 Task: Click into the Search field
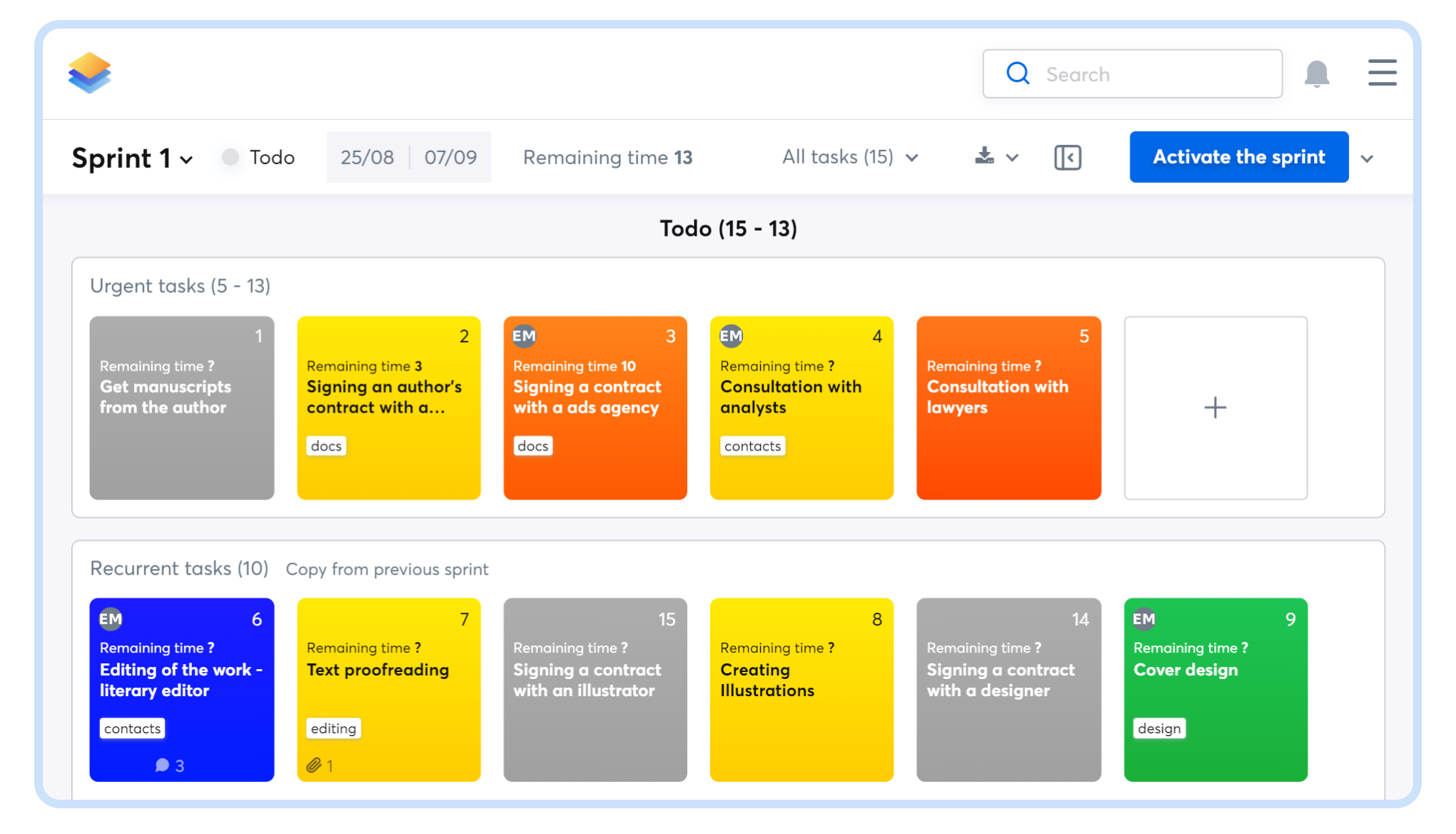[x=1133, y=74]
